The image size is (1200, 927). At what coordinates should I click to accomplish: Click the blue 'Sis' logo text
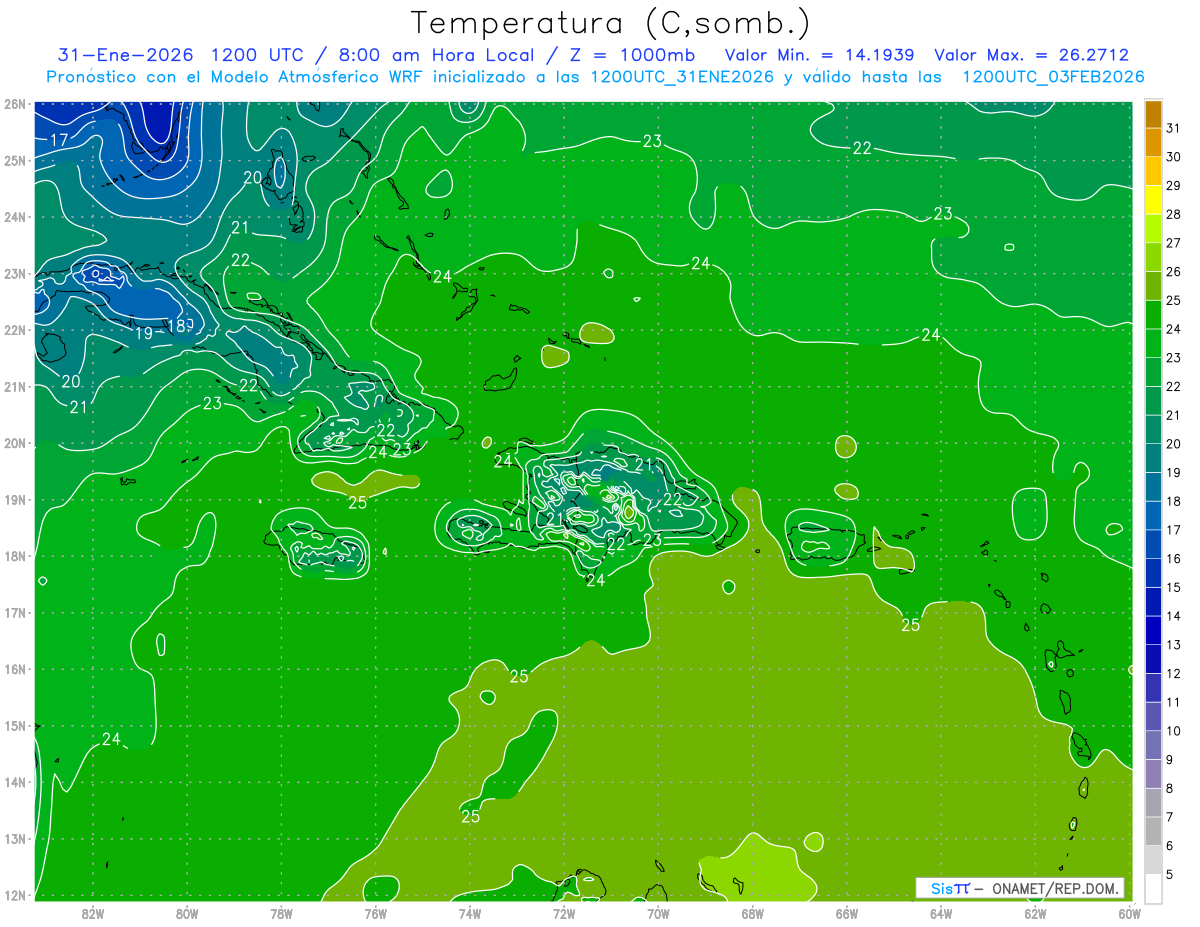(943, 888)
